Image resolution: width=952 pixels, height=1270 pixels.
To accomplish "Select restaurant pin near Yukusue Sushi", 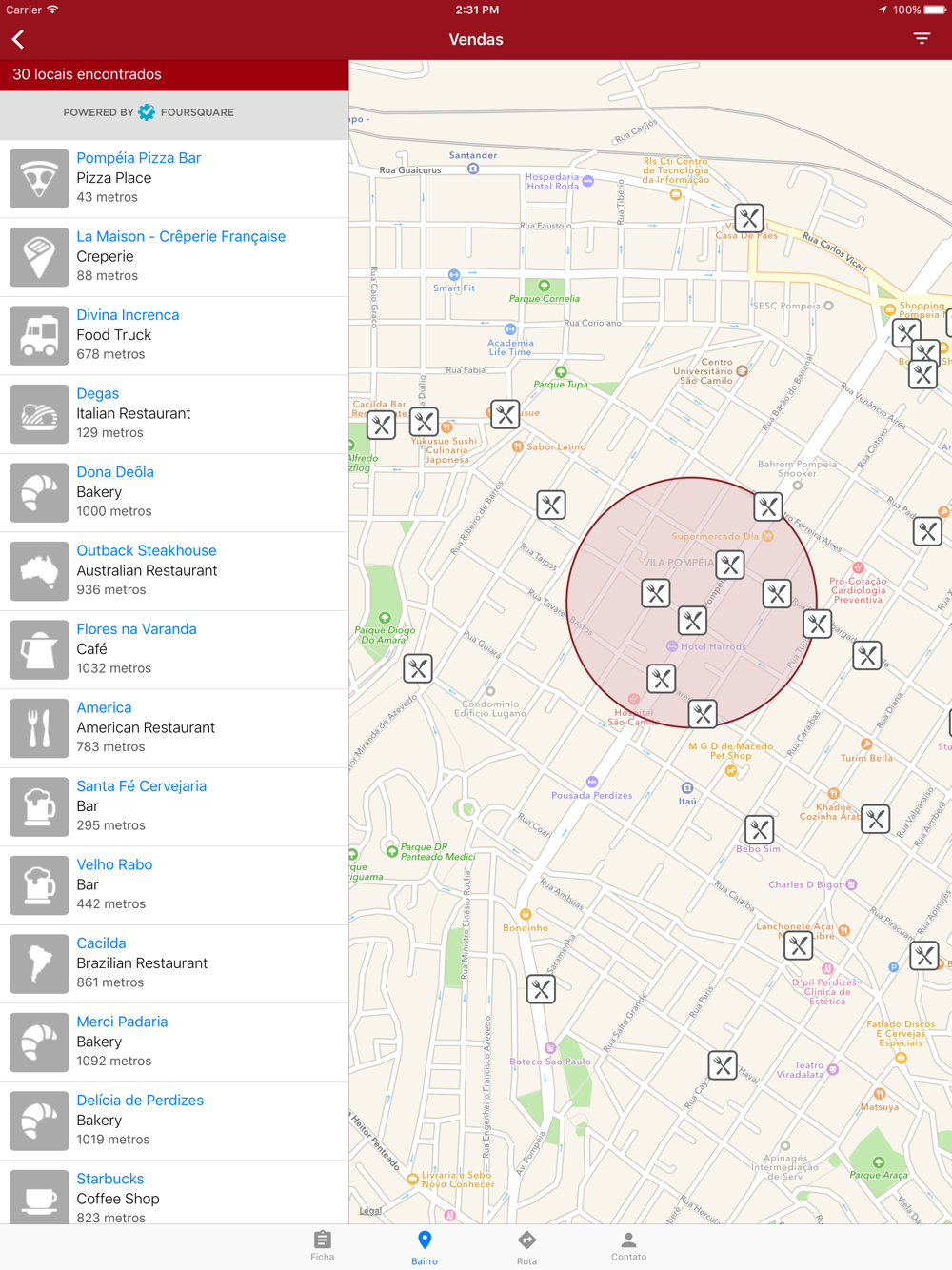I will coord(425,422).
